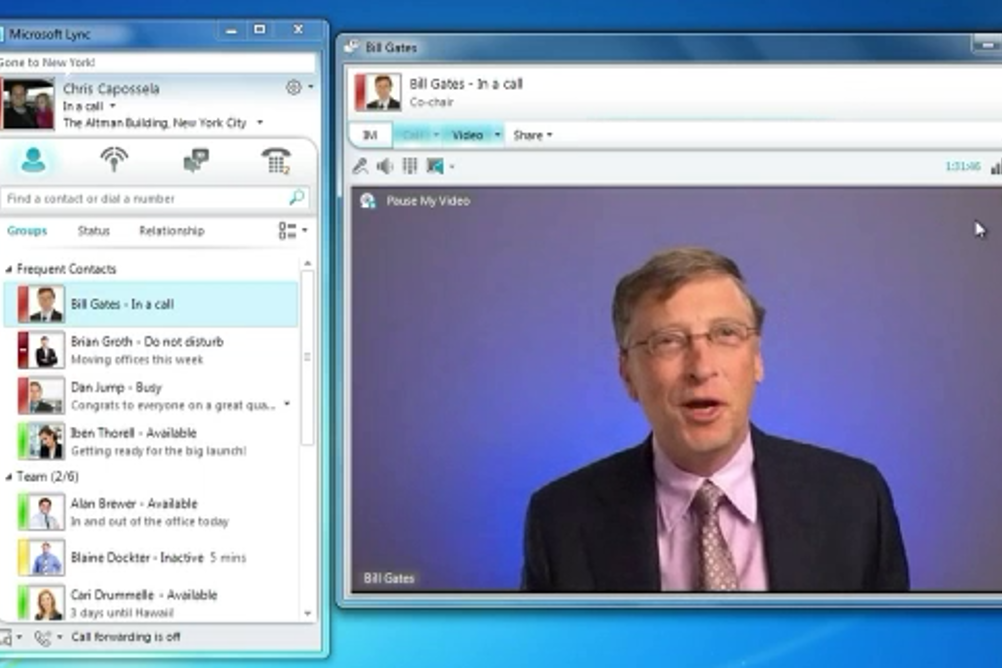Click contact list scroll down arrow

click(x=307, y=614)
